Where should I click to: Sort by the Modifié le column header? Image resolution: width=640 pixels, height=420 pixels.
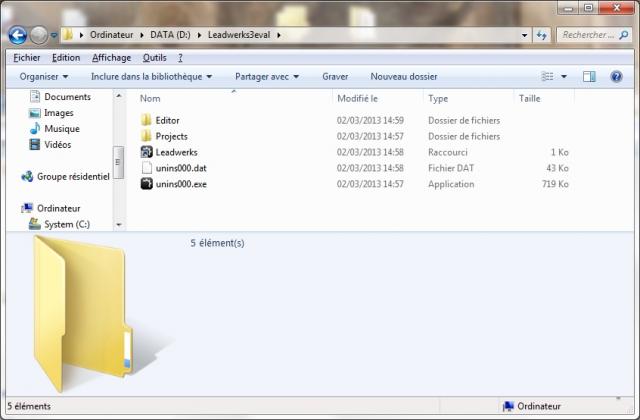tap(358, 99)
